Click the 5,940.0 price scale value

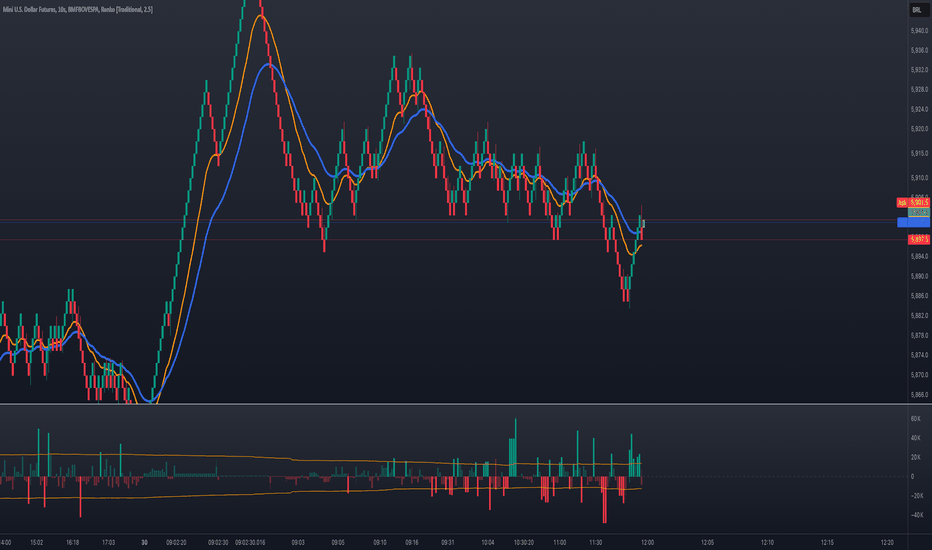(919, 30)
